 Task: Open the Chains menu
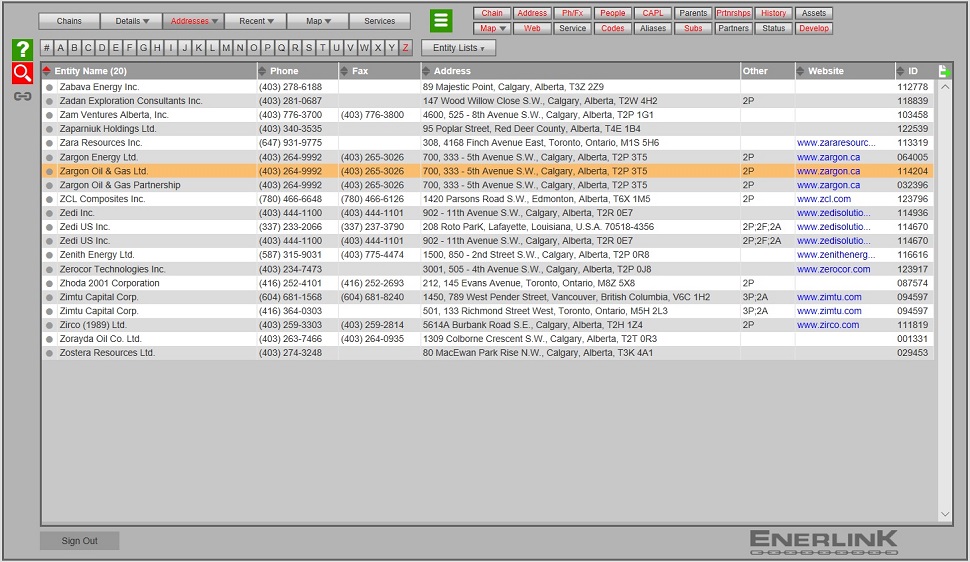(x=69, y=21)
